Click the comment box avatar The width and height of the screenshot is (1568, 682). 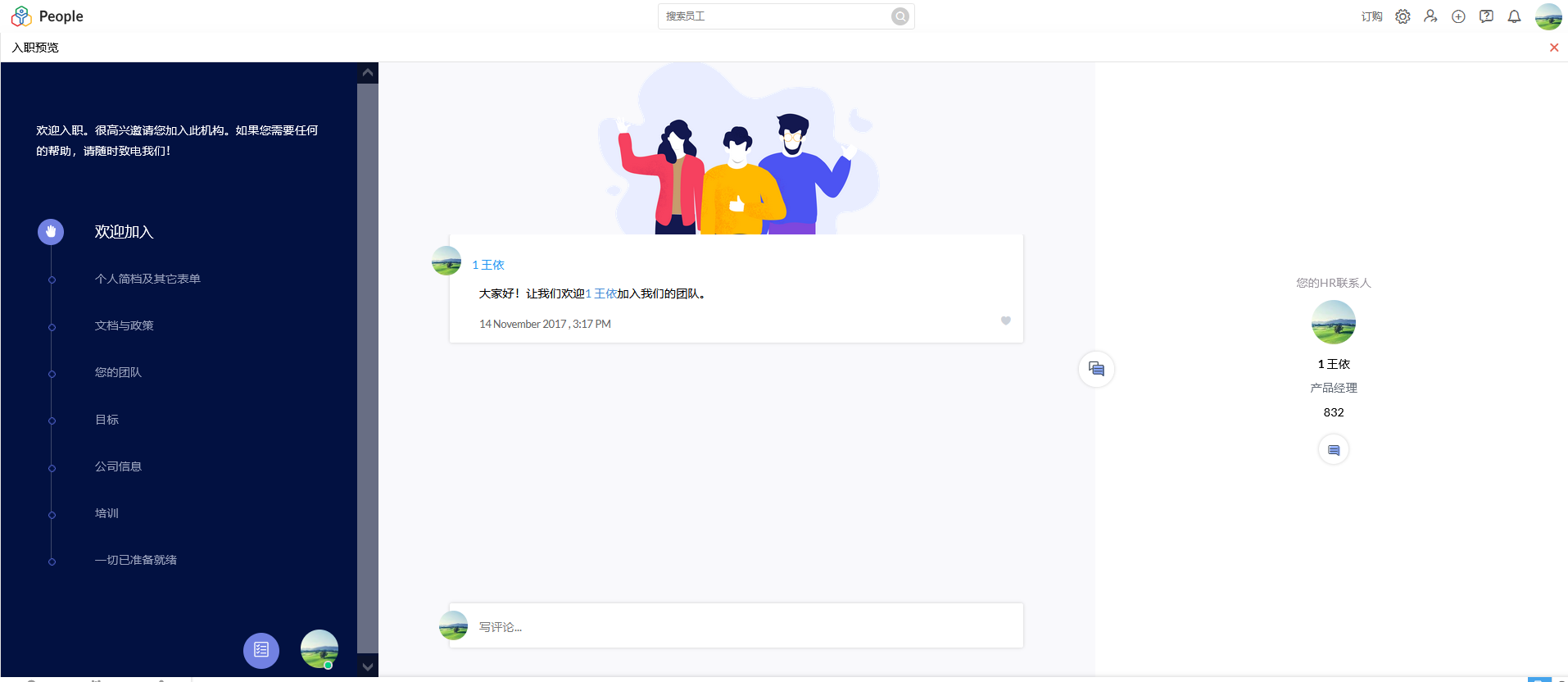click(x=453, y=625)
